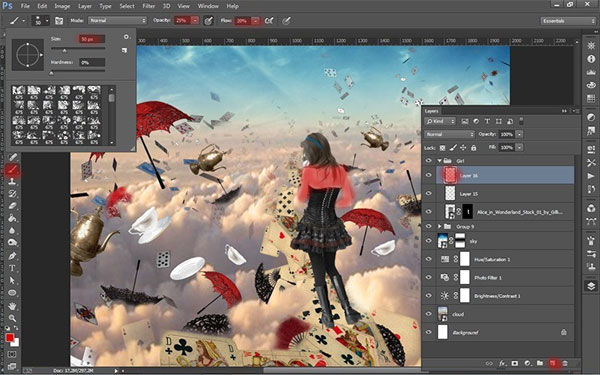The width and height of the screenshot is (600, 375).
Task: Expand the Group 9 layer group
Action: click(x=439, y=227)
